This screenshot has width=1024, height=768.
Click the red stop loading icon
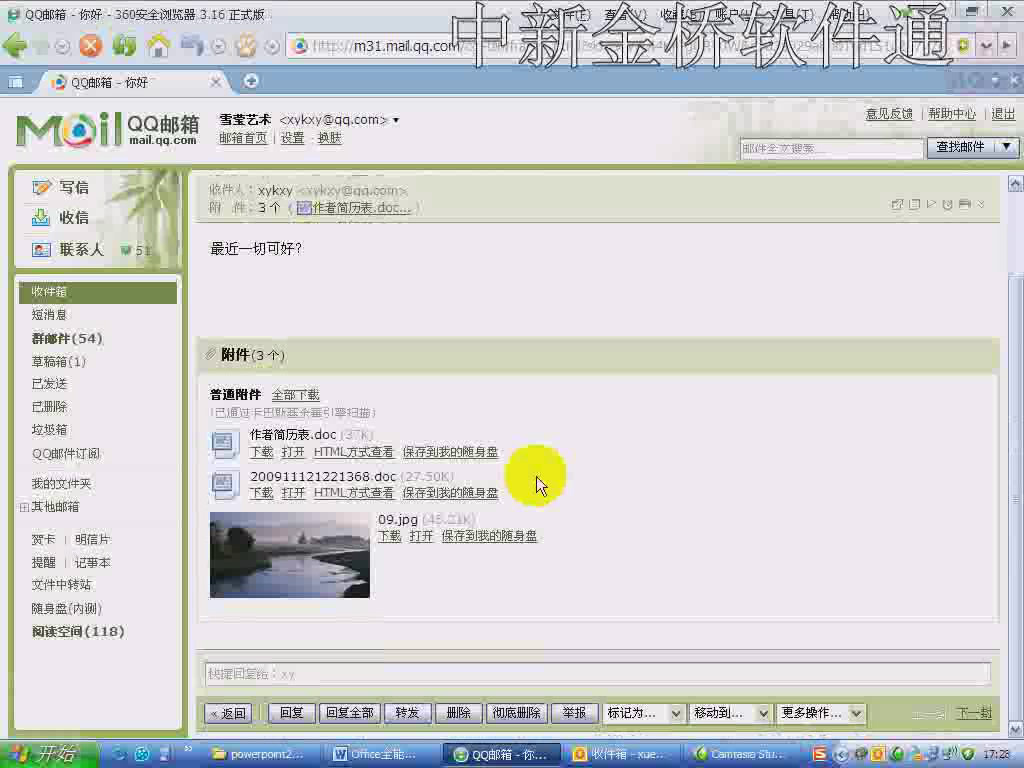[91, 45]
